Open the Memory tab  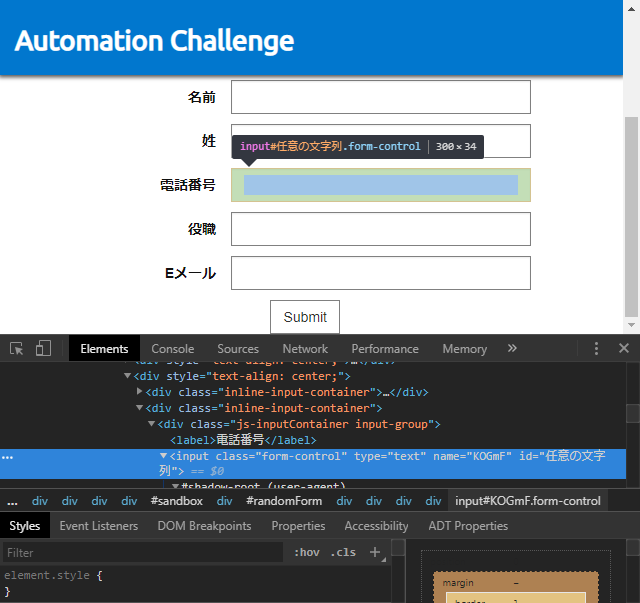(x=464, y=349)
